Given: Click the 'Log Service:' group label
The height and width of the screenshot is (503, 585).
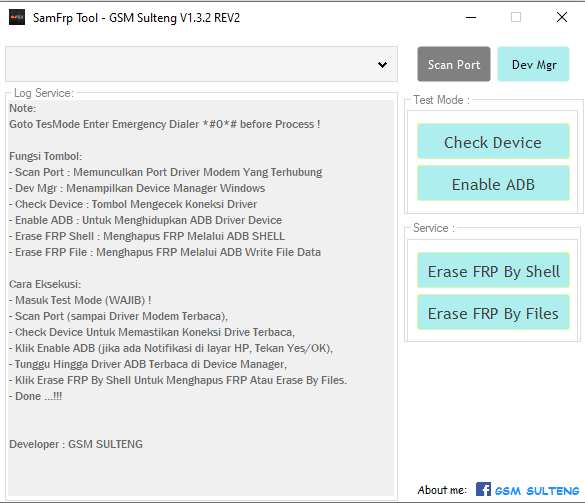Looking at the screenshot, I should (x=44, y=93).
